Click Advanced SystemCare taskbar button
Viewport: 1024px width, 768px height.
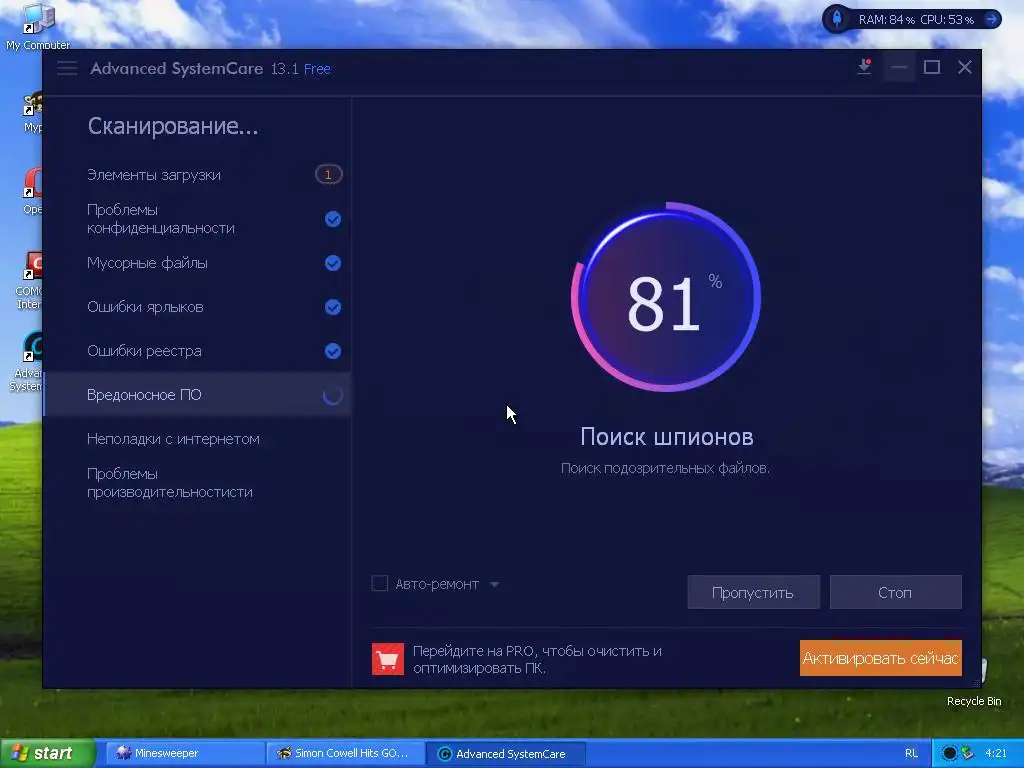click(x=505, y=754)
